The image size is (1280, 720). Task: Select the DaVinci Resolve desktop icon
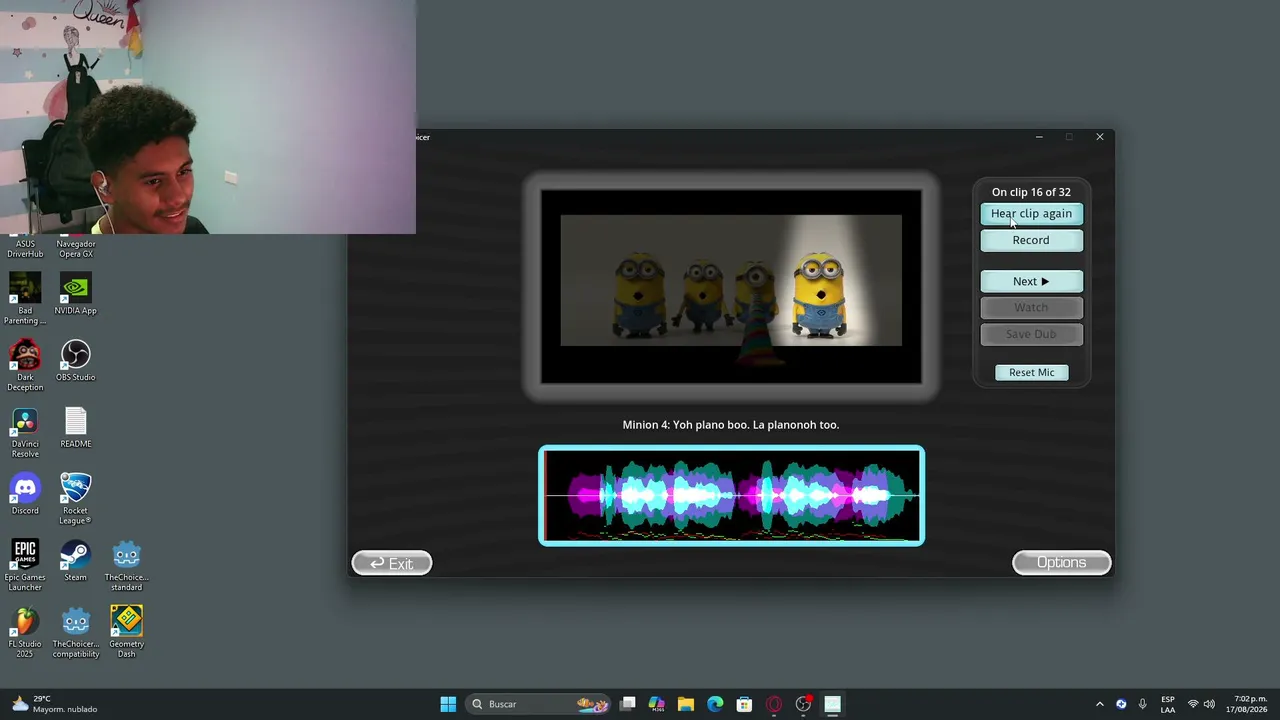click(x=25, y=432)
